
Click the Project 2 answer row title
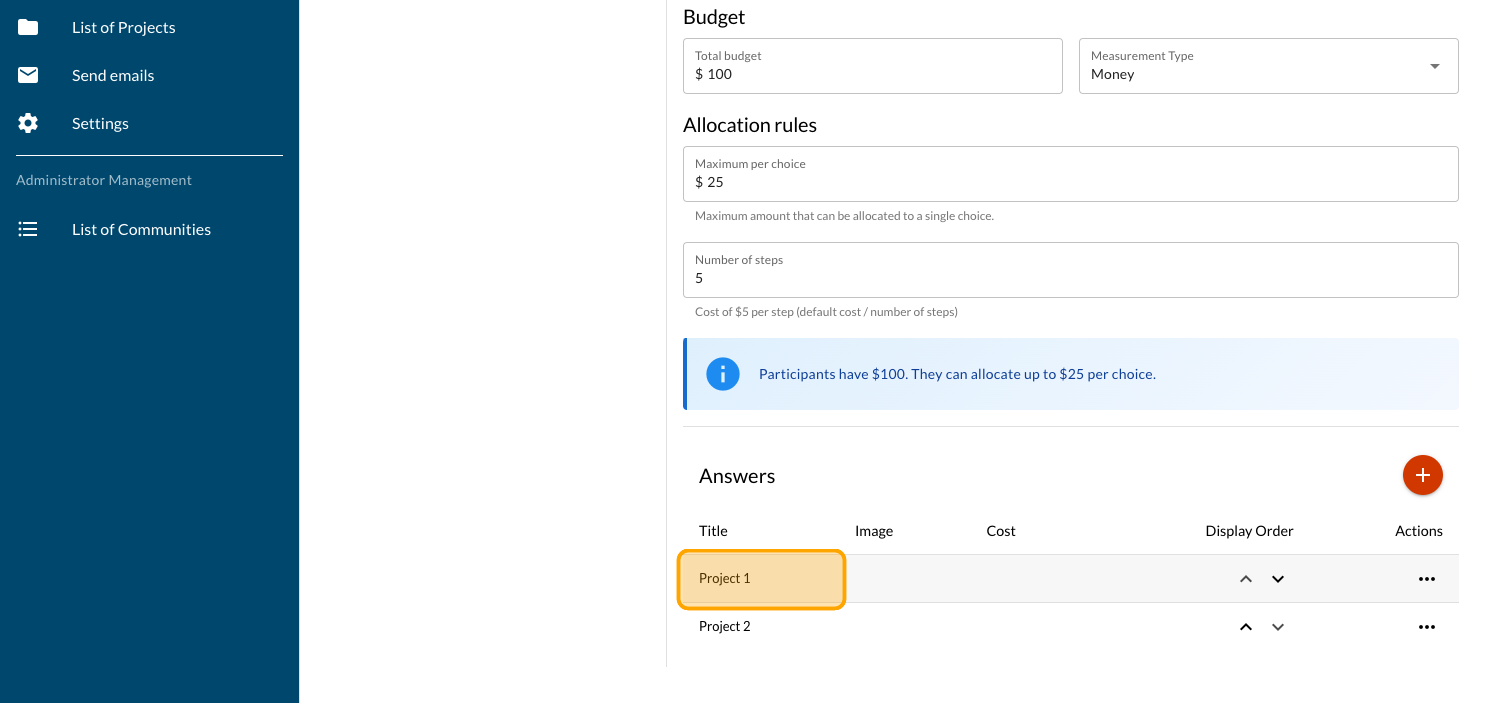[725, 627]
